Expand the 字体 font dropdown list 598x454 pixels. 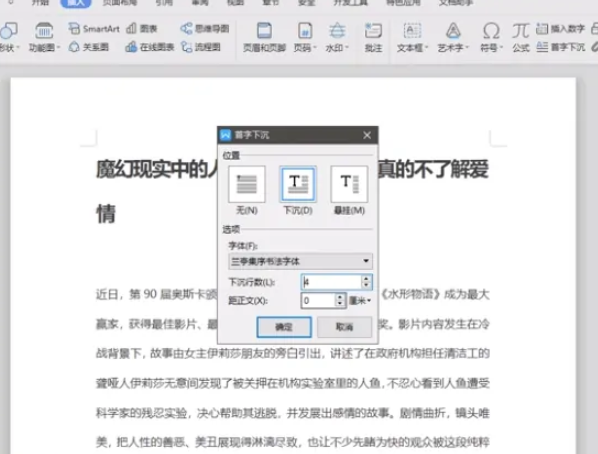pyautogui.click(x=366, y=261)
